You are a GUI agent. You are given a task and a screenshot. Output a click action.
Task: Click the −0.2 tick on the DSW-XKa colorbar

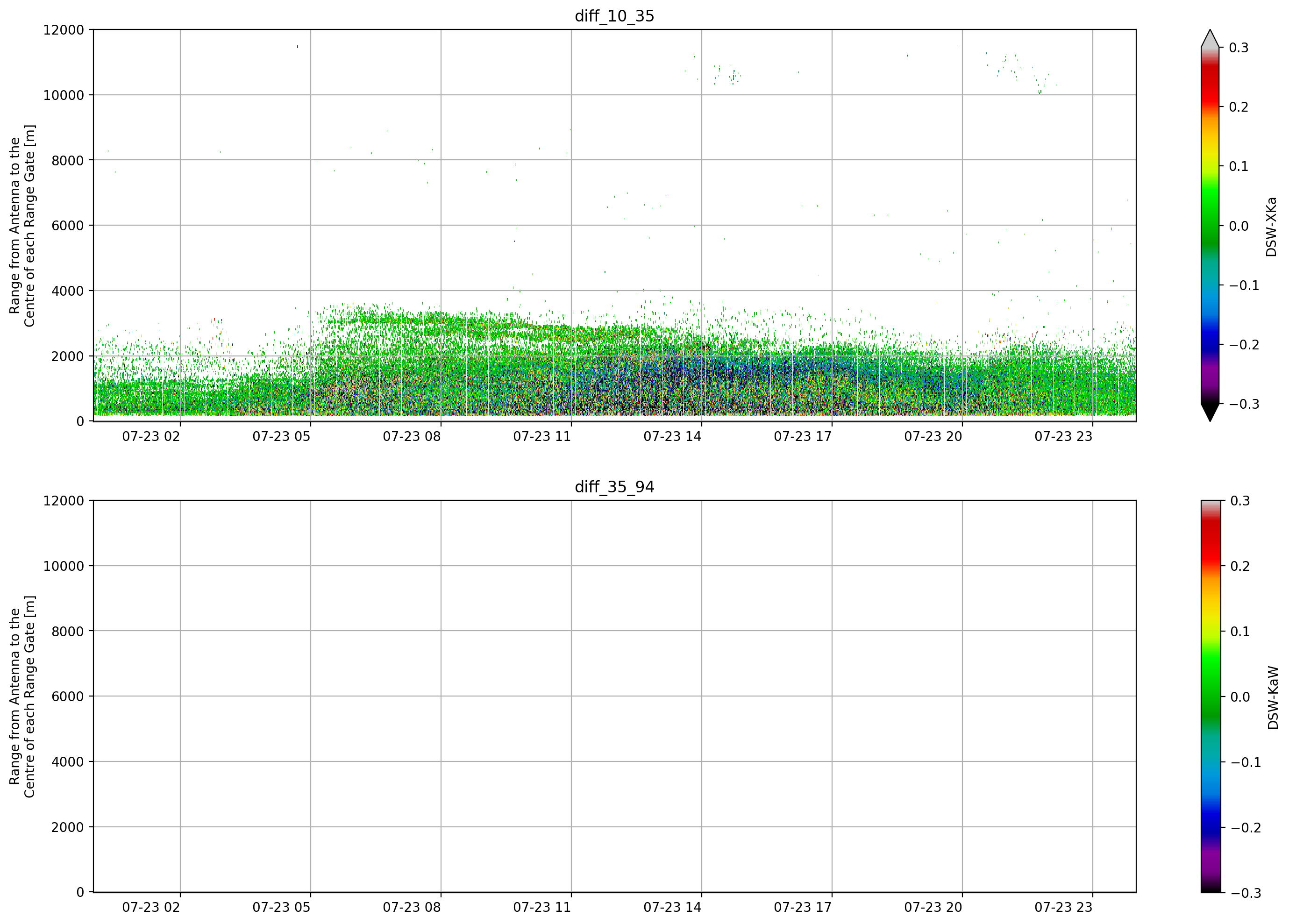[x=1244, y=345]
